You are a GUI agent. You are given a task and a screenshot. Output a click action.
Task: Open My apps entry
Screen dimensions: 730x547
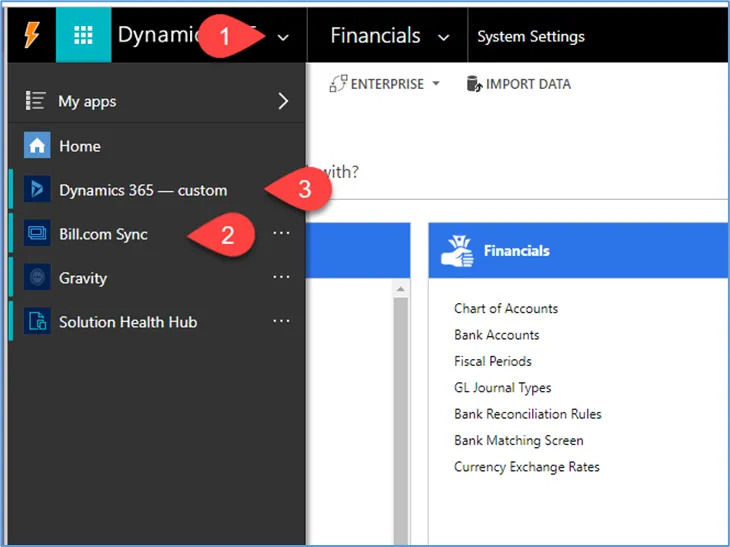(156, 101)
